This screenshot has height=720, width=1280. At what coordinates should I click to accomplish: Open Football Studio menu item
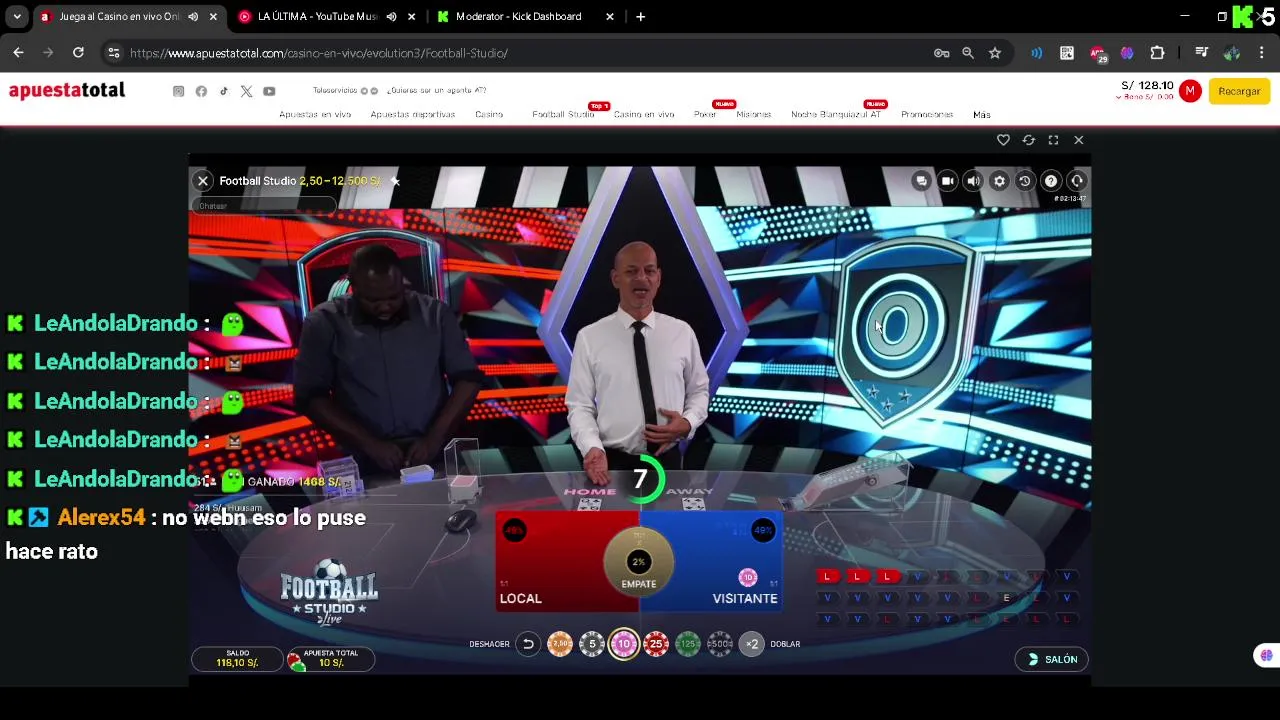[563, 114]
